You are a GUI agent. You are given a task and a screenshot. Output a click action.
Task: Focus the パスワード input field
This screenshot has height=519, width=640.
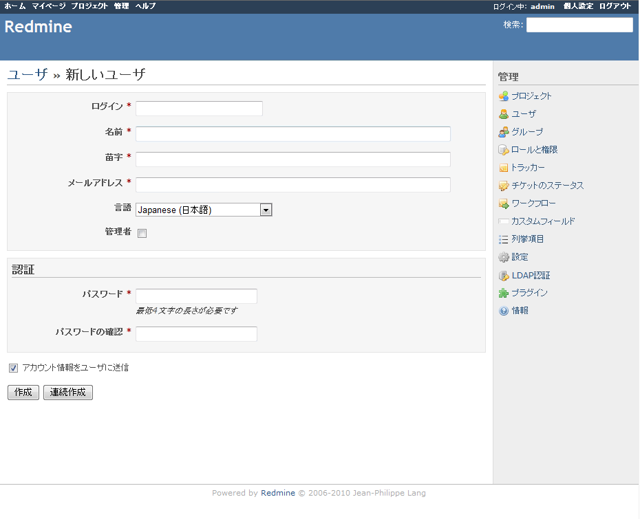coord(196,296)
